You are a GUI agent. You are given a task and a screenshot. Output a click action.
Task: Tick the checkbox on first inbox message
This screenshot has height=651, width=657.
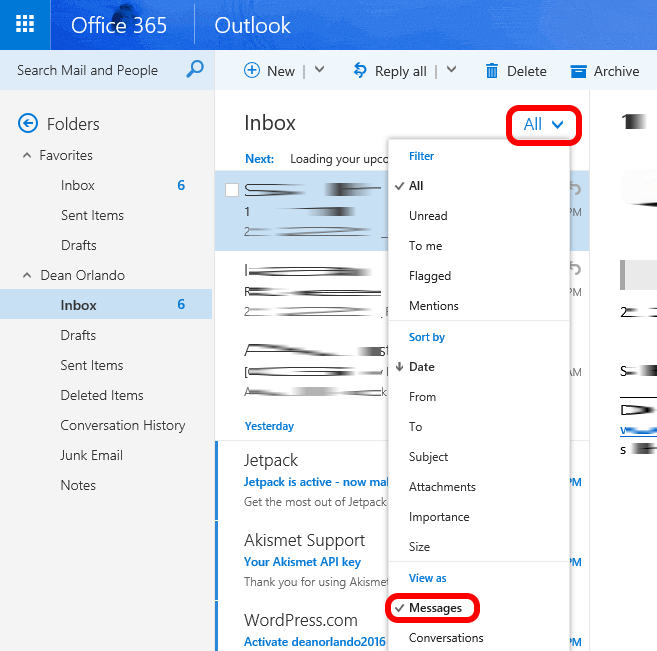pyautogui.click(x=232, y=190)
